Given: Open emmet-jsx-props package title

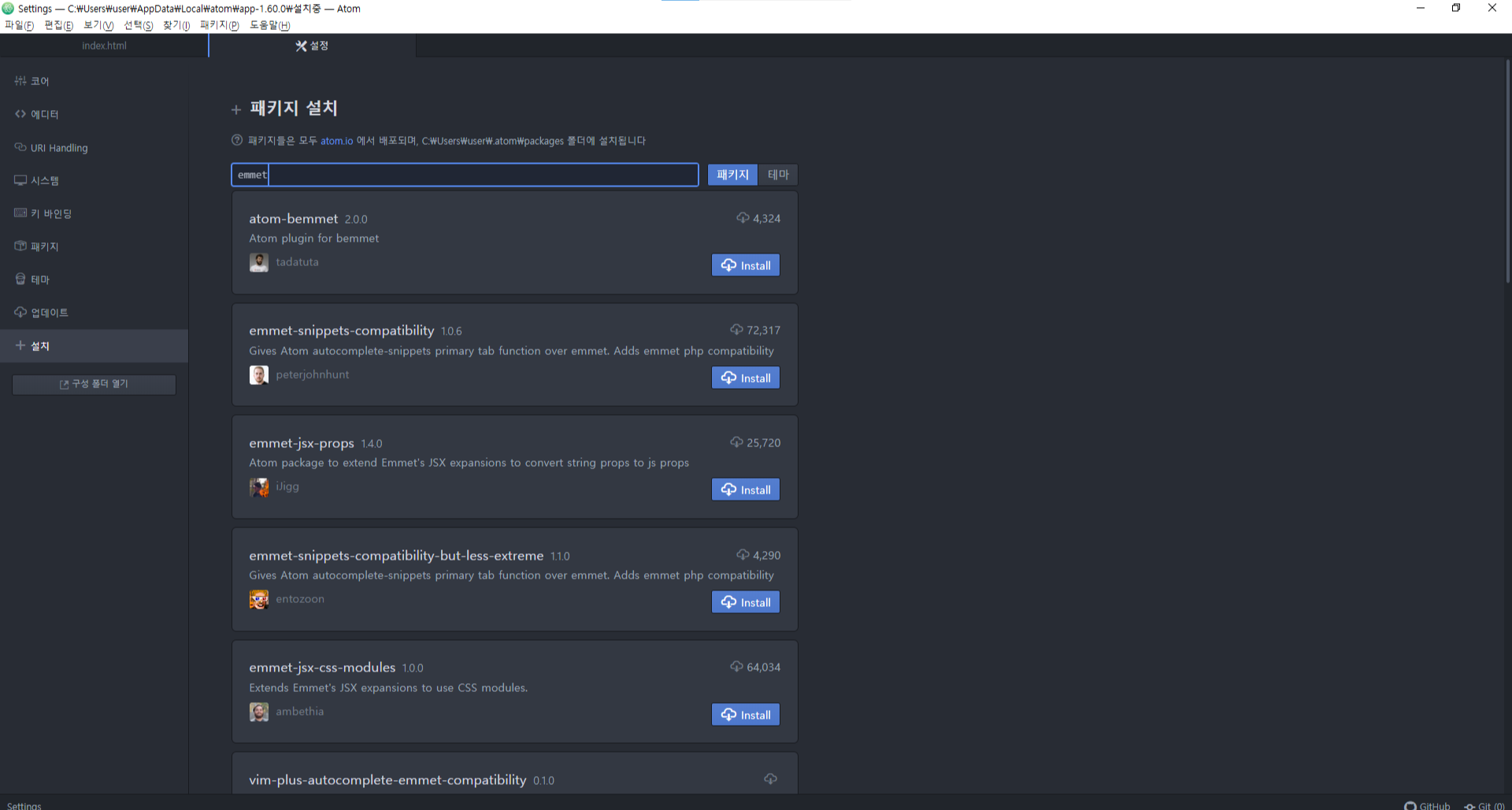Looking at the screenshot, I should click(302, 443).
